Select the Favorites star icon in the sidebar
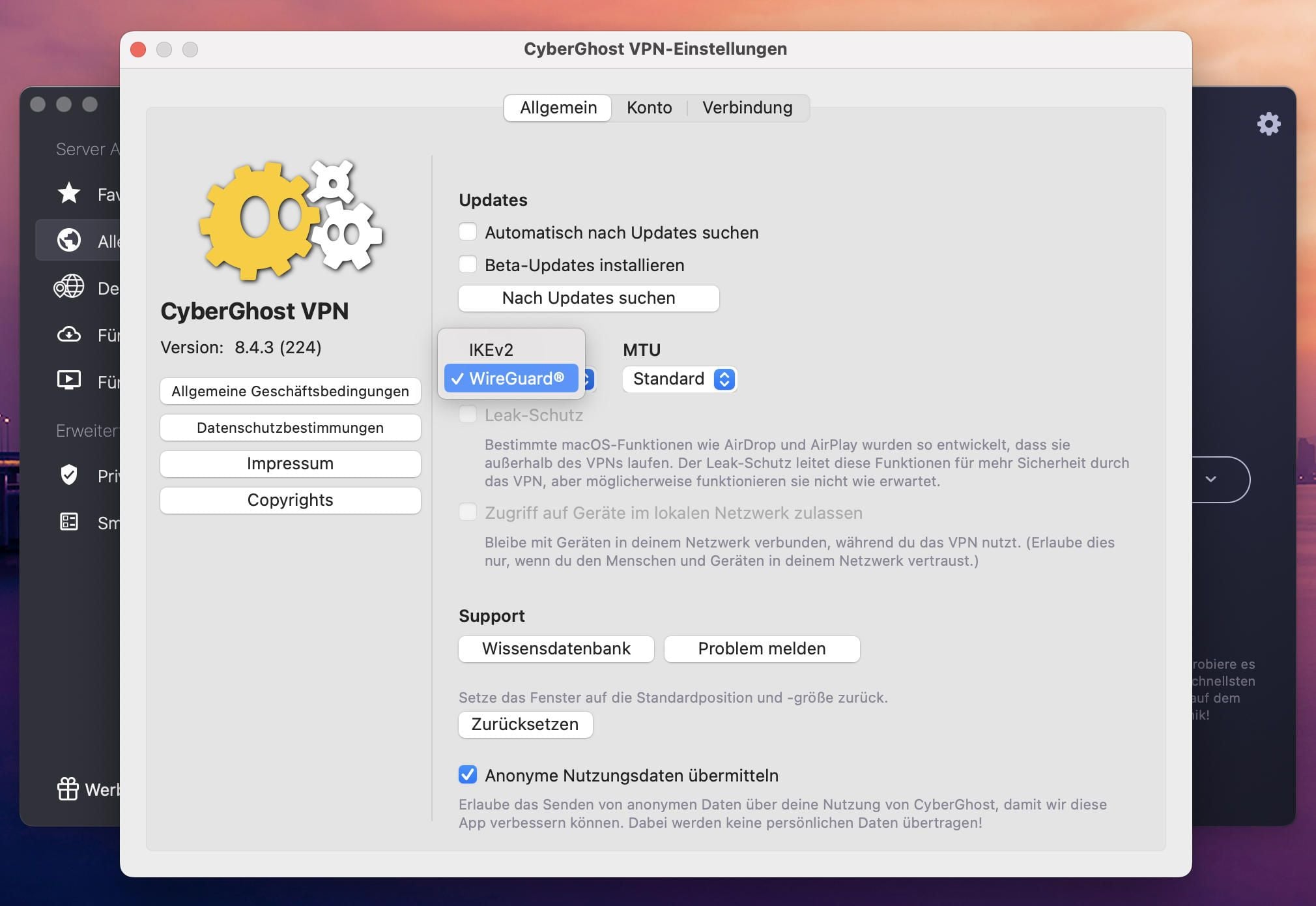Viewport: 1316px width, 906px height. 68,194
